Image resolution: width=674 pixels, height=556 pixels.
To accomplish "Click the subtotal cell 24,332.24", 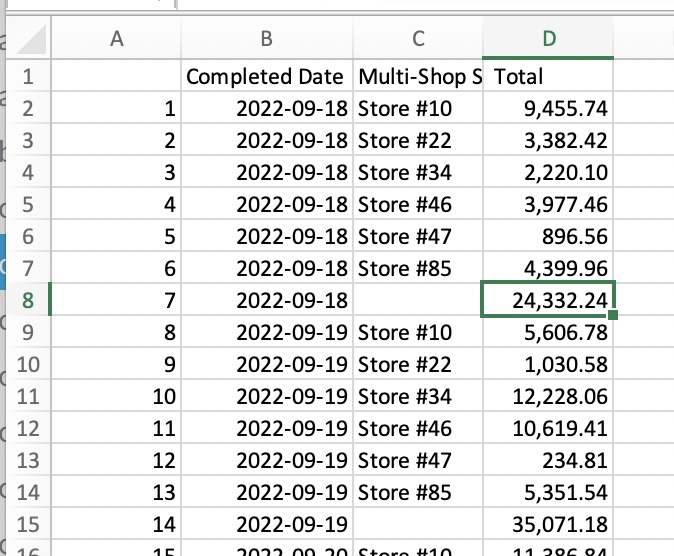I will point(547,300).
